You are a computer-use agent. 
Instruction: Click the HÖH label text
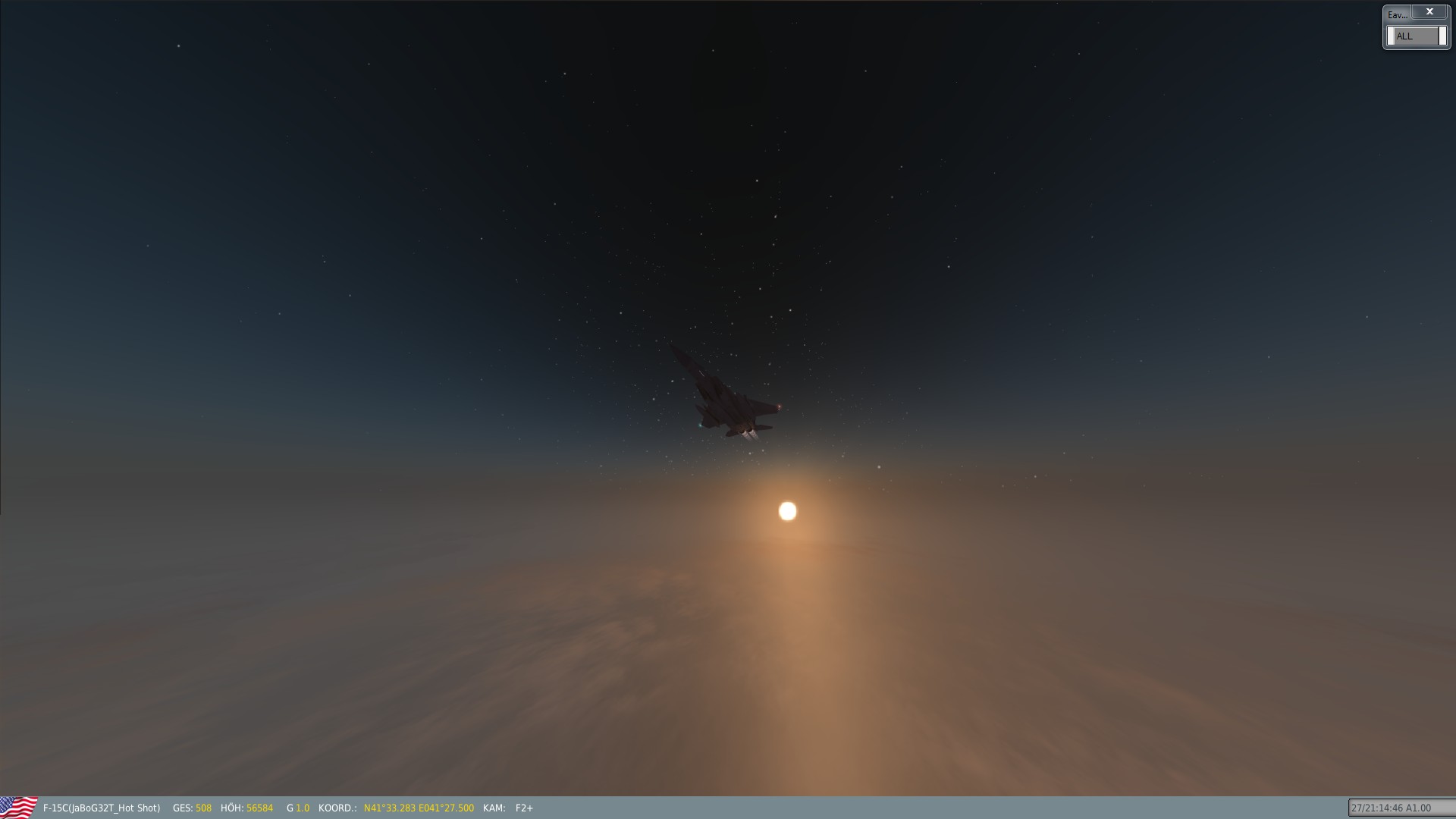tap(231, 808)
